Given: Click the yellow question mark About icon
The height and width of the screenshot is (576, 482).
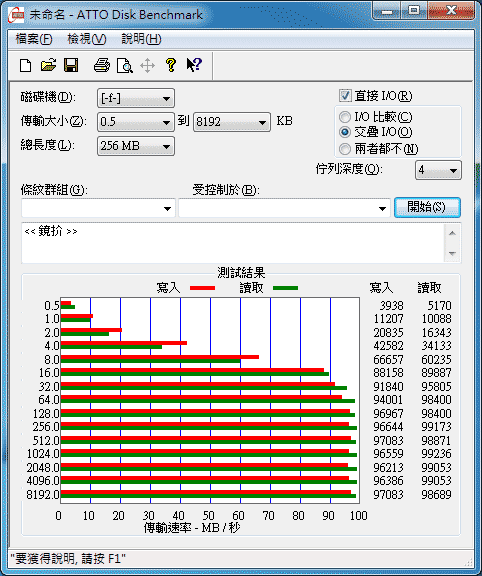Looking at the screenshot, I should coord(170,65).
